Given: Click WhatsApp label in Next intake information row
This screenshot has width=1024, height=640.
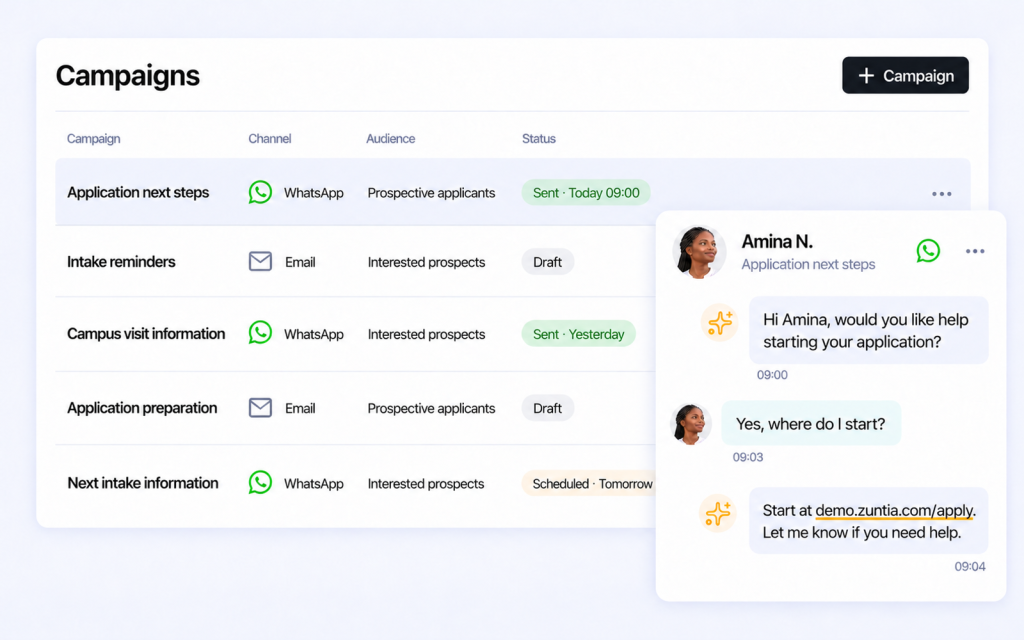Looking at the screenshot, I should [313, 484].
